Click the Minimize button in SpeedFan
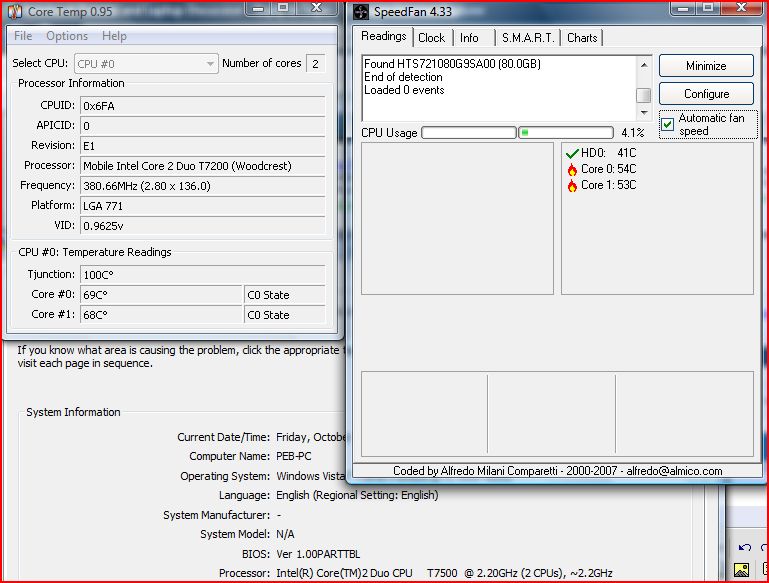This screenshot has width=769, height=583. point(706,66)
